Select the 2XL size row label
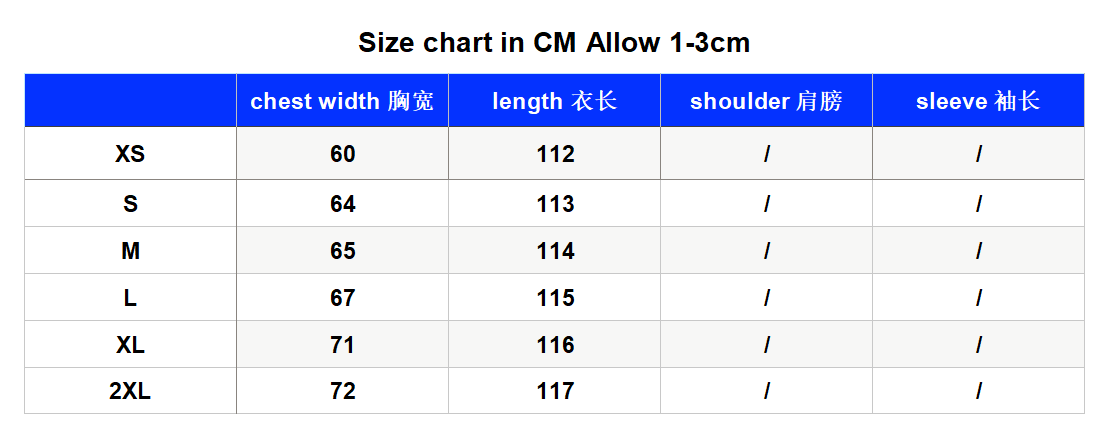This screenshot has width=1113, height=439. point(130,391)
